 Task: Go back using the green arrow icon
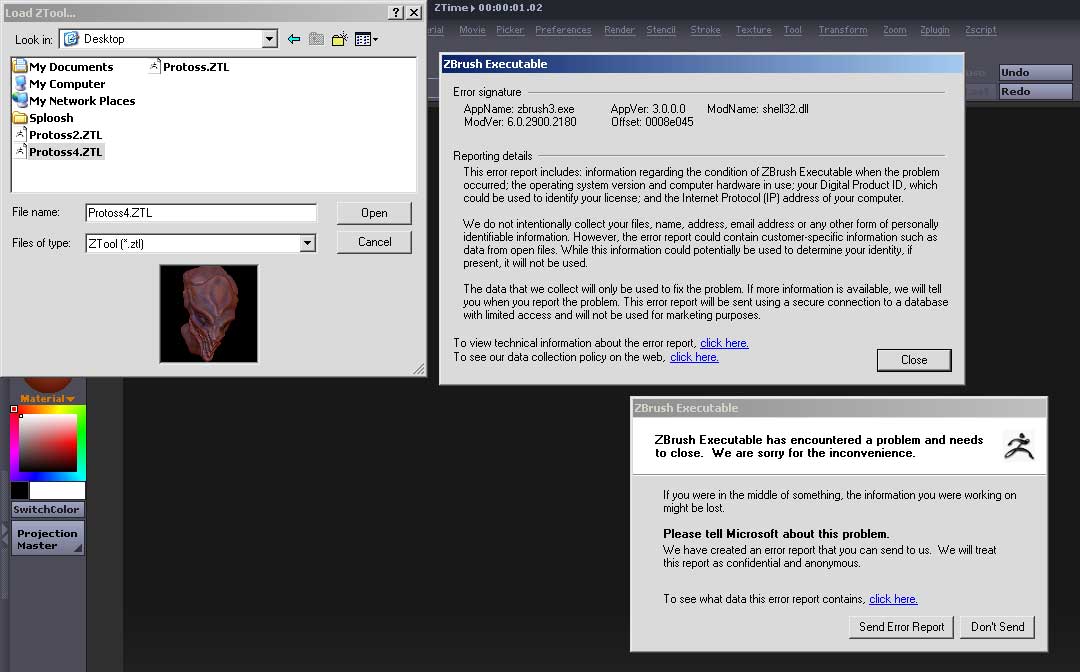294,39
